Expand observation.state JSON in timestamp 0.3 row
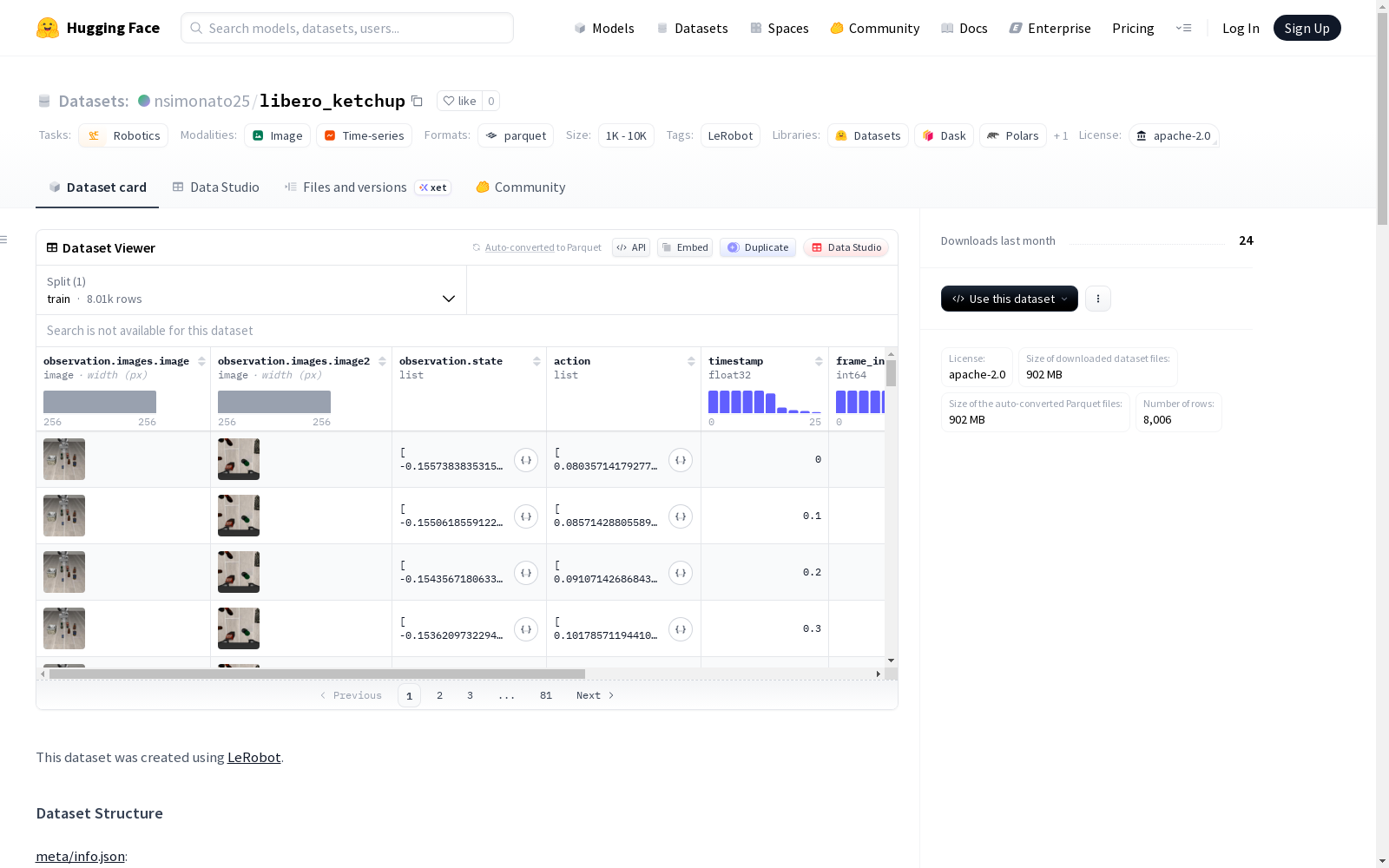Image resolution: width=1389 pixels, height=868 pixels. coord(526,629)
